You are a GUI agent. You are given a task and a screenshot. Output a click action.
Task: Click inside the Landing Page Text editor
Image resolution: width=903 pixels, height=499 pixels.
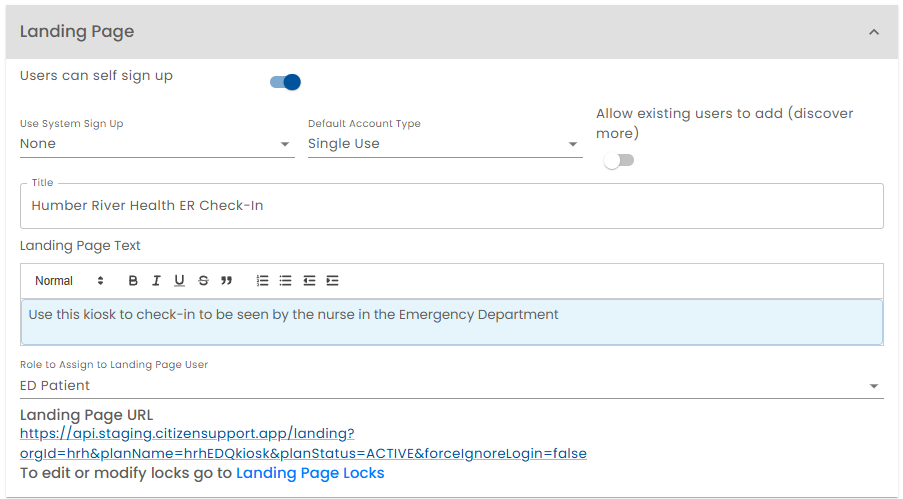[451, 323]
